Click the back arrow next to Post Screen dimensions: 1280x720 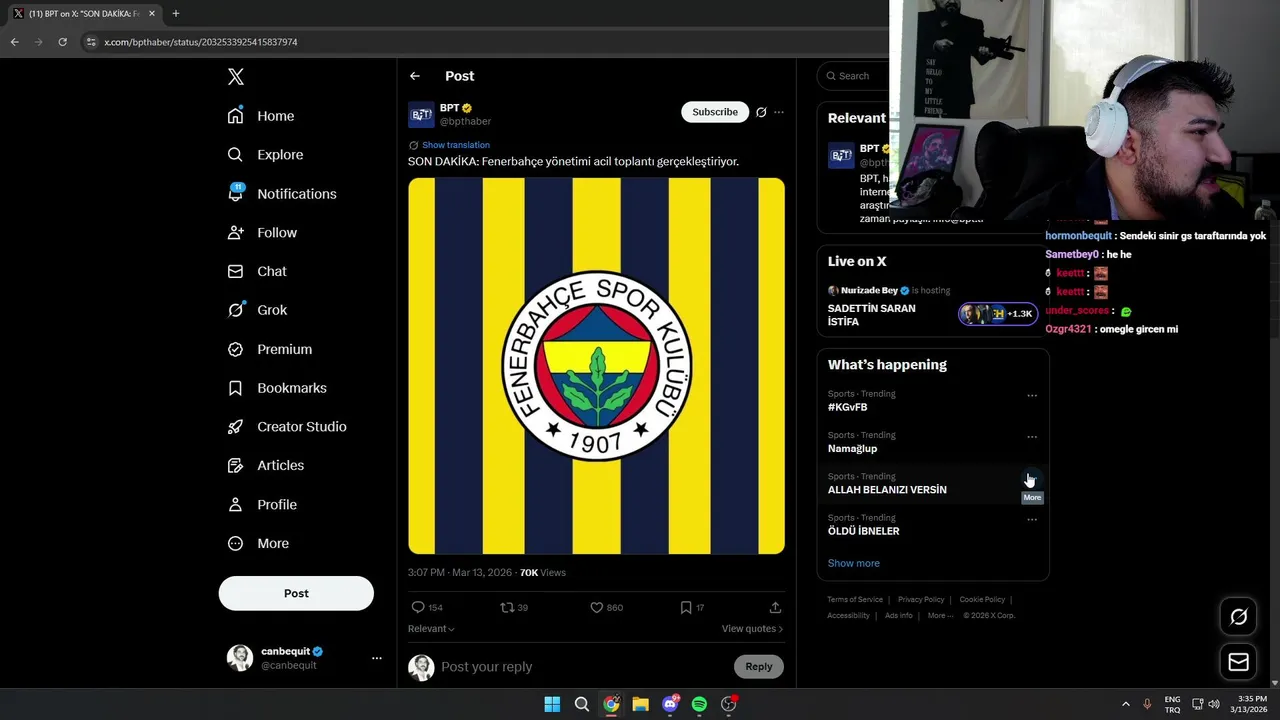coord(415,76)
